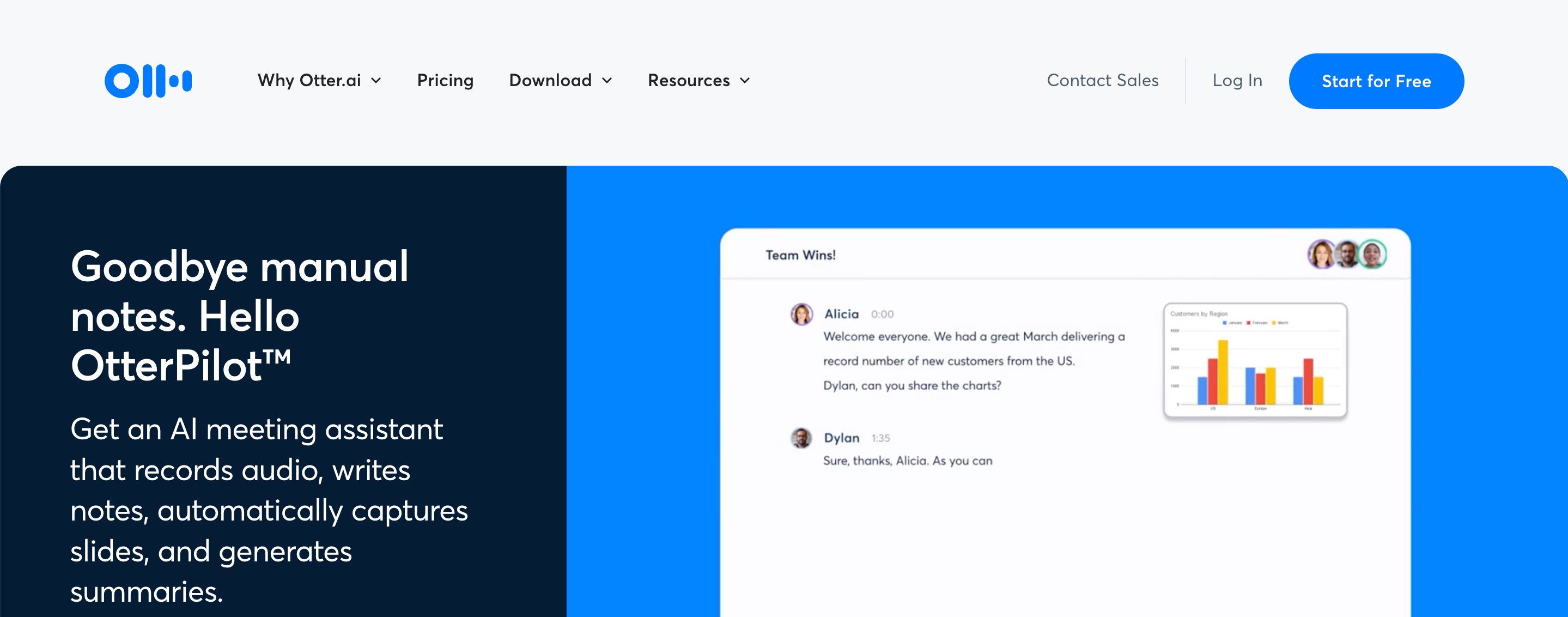
Task: Click Alicia's avatar beside her transcript entry
Action: [x=801, y=314]
